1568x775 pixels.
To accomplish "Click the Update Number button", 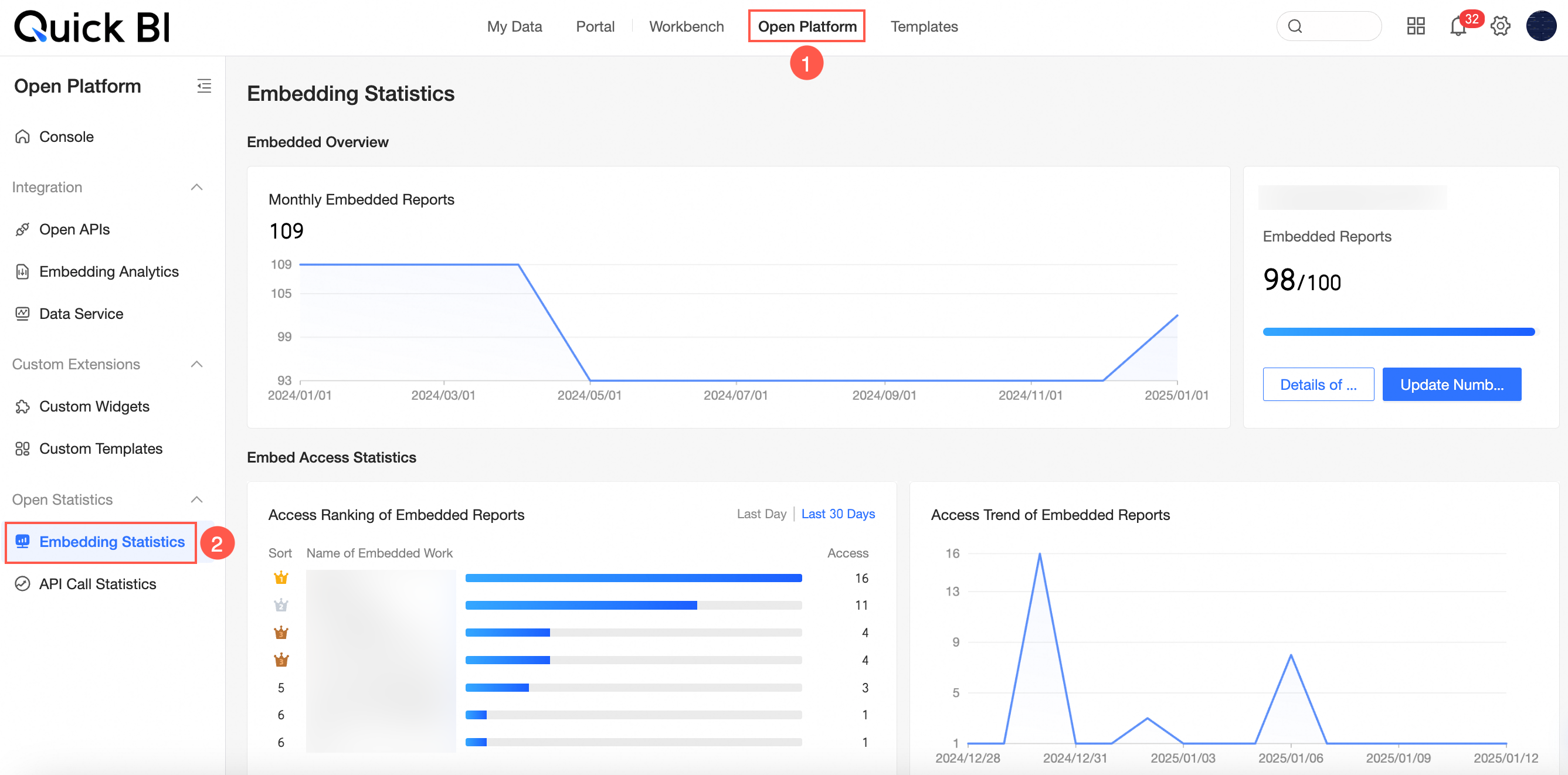I will 1452,384.
